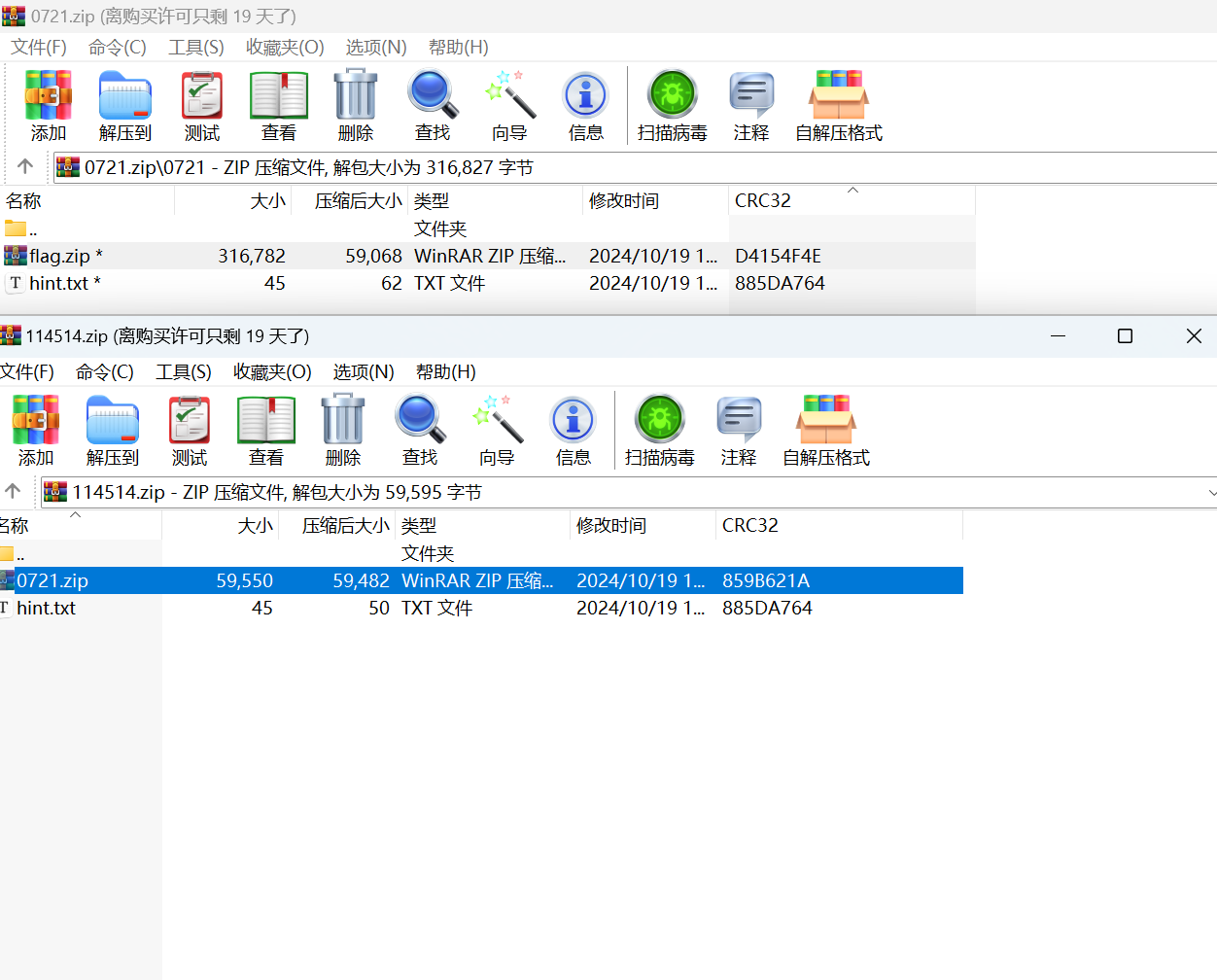Screen dimensions: 1217x980
Task: Open Commands menu in 0721.zip window
Action: [x=118, y=47]
